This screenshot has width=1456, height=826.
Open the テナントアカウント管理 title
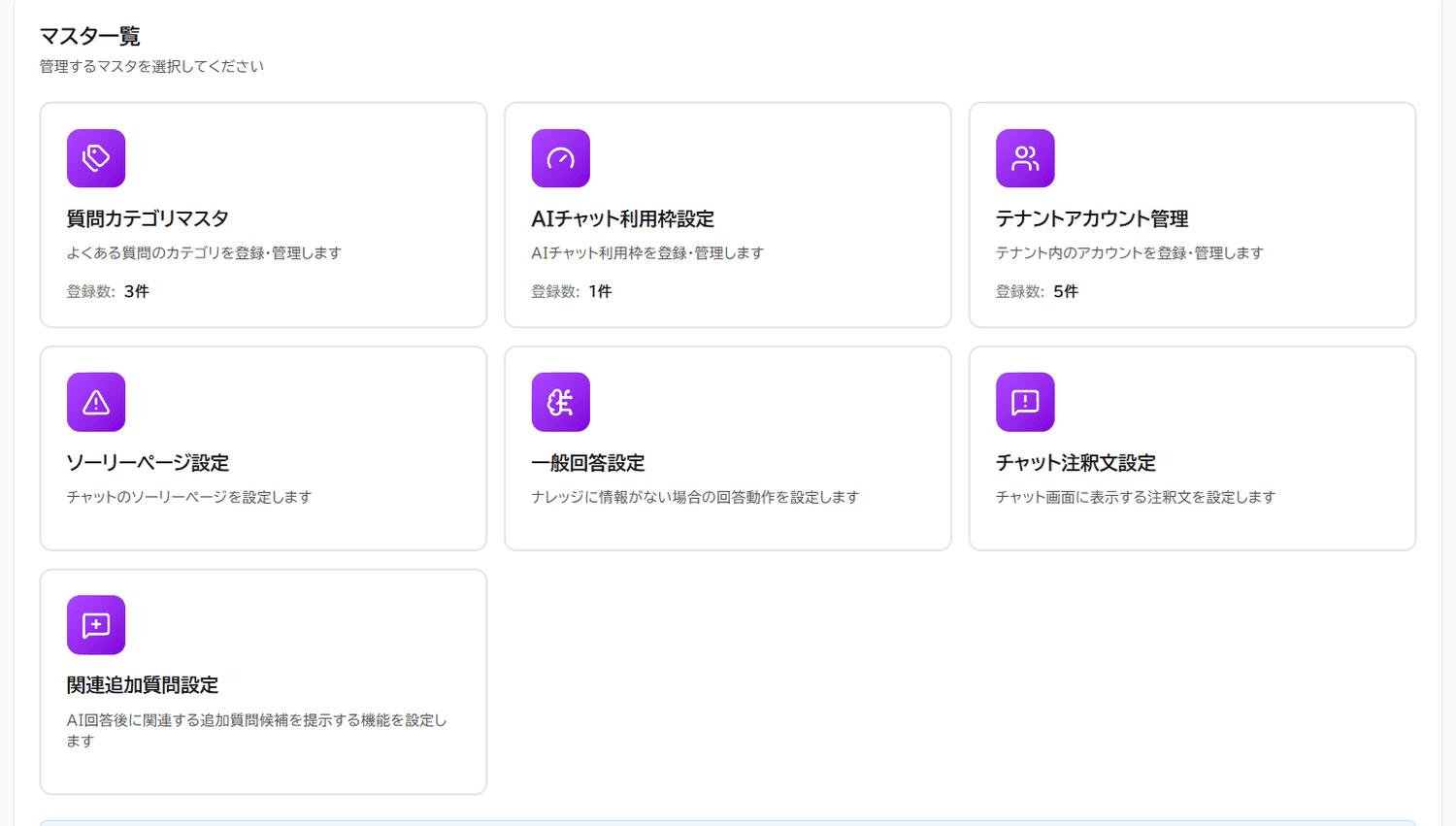[1092, 218]
